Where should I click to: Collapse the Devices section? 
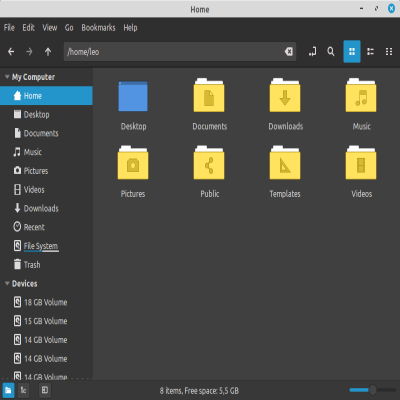7,284
